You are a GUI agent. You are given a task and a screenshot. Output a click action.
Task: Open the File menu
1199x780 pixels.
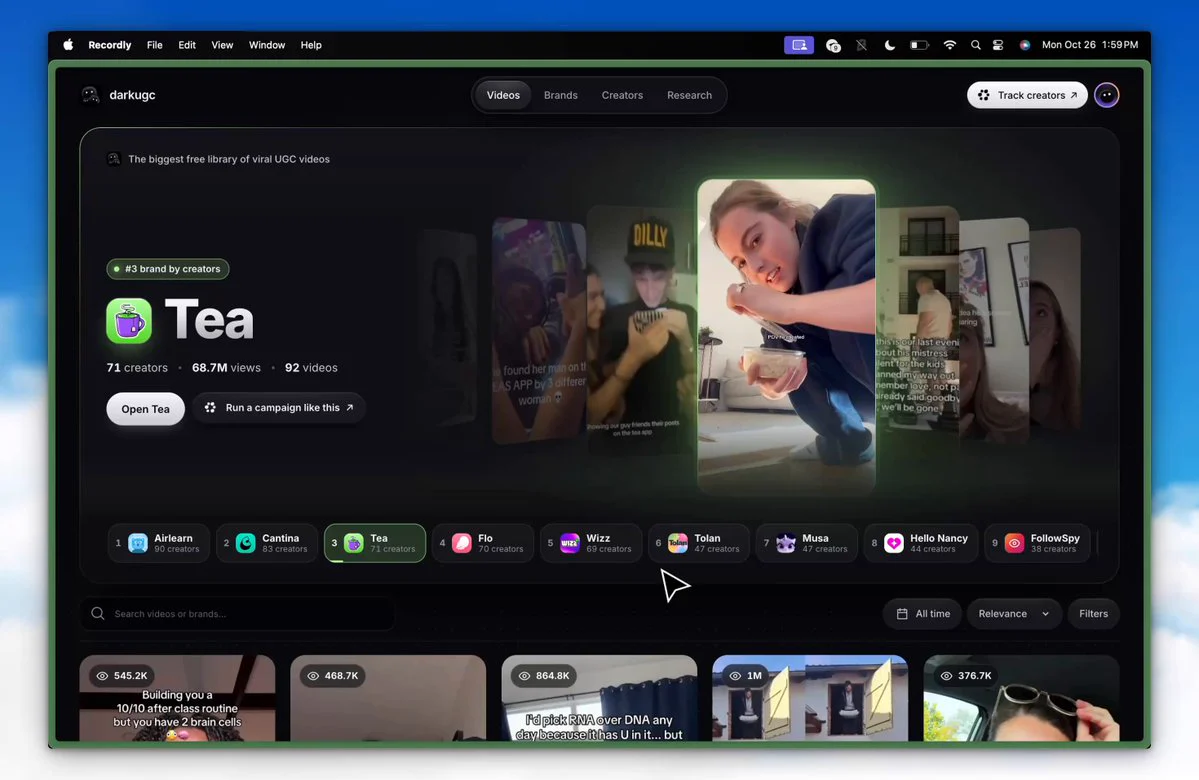pos(154,45)
